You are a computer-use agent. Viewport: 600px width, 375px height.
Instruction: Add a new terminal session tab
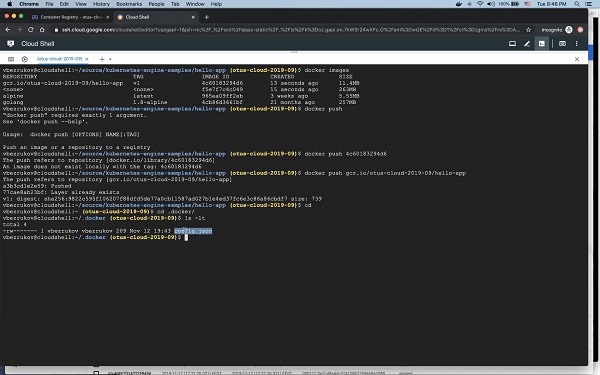(102, 59)
